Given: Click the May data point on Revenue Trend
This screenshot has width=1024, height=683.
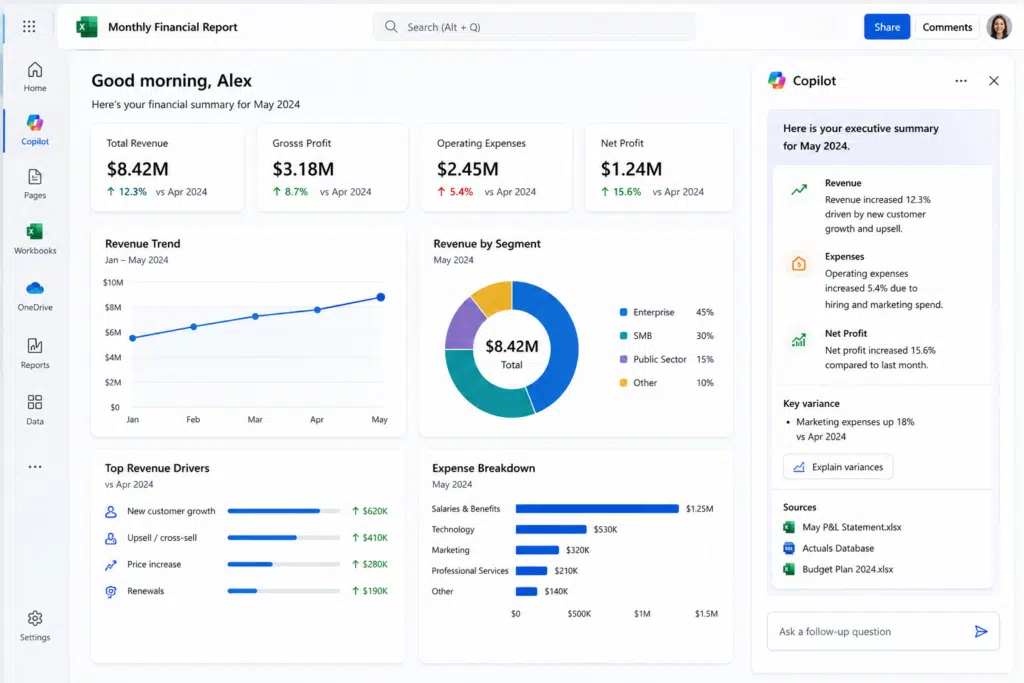Looking at the screenshot, I should click(x=381, y=297).
